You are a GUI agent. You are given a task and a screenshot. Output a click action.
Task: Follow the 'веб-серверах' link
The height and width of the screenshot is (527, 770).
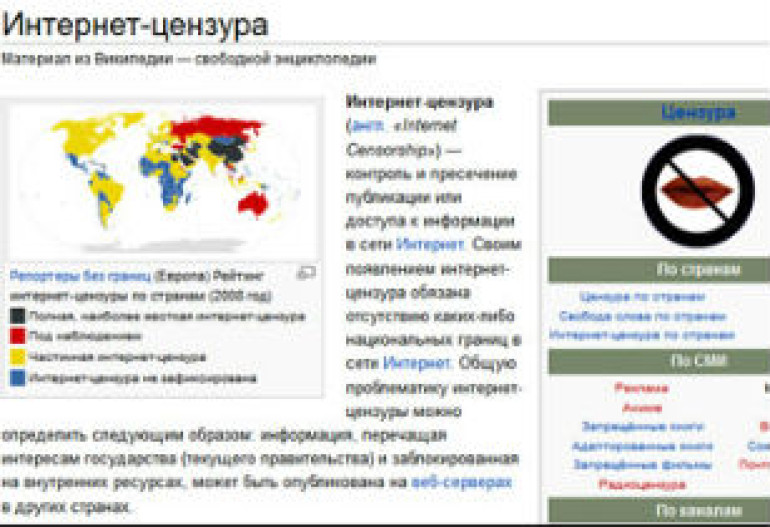(x=462, y=482)
